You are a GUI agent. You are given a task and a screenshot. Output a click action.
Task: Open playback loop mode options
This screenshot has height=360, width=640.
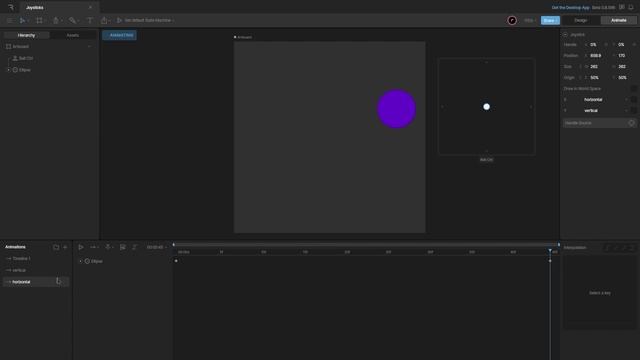point(94,247)
